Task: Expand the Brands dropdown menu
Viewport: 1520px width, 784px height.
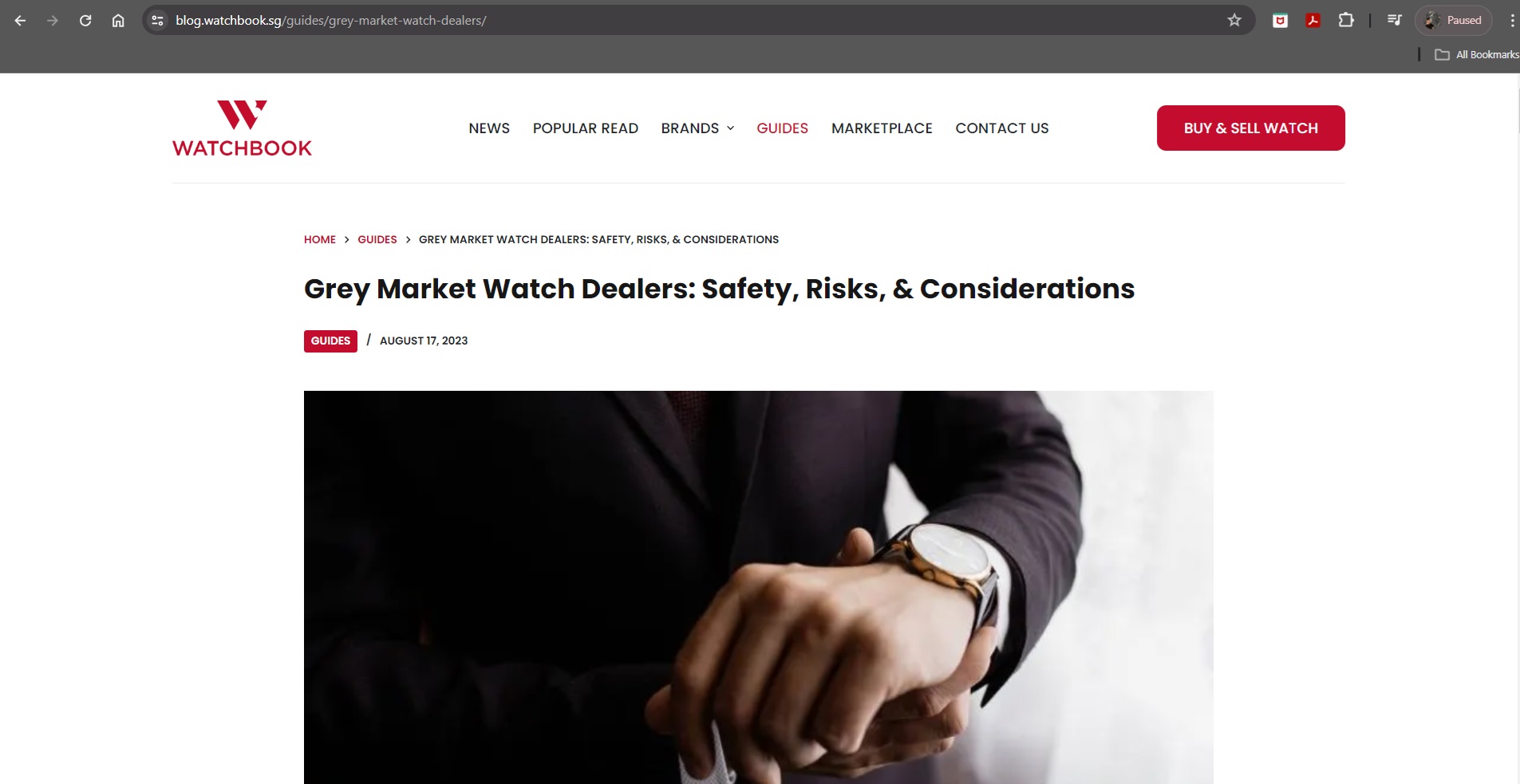Action: [697, 128]
